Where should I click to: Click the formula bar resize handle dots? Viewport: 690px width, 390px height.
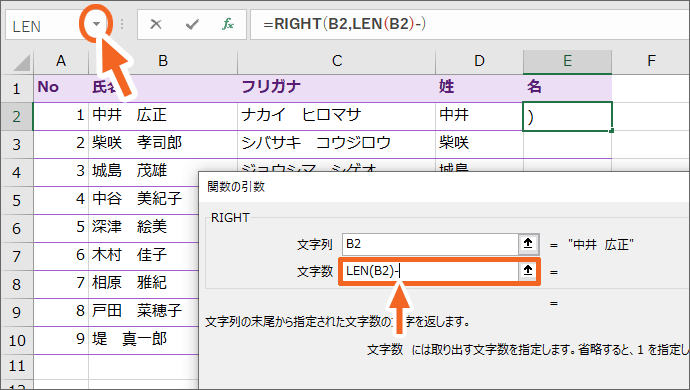click(x=122, y=24)
